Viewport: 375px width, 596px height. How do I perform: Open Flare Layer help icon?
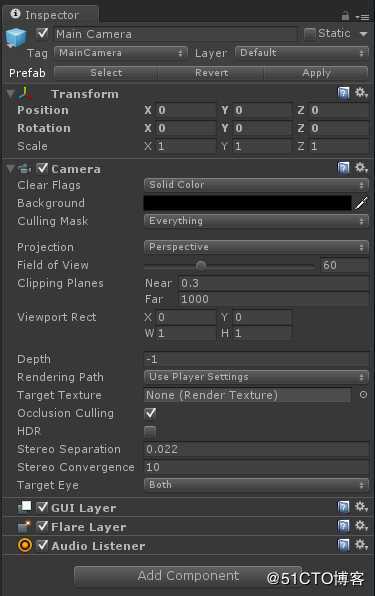343,526
